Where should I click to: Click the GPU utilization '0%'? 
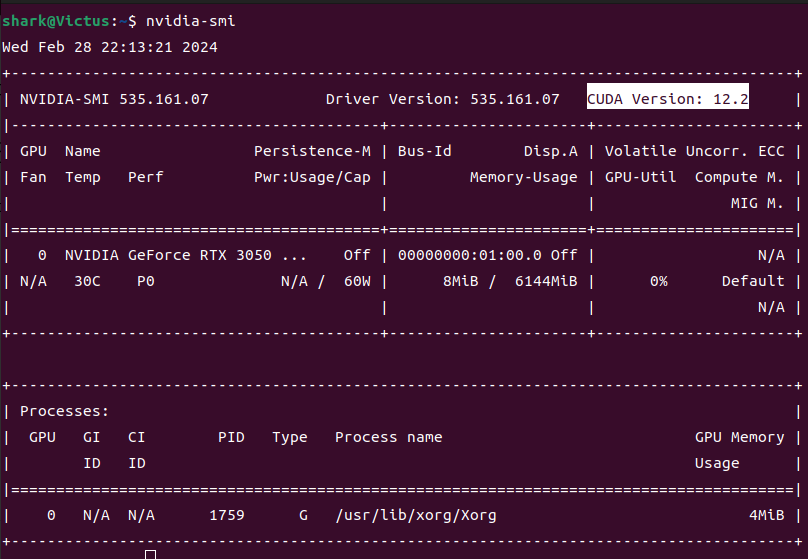point(659,281)
